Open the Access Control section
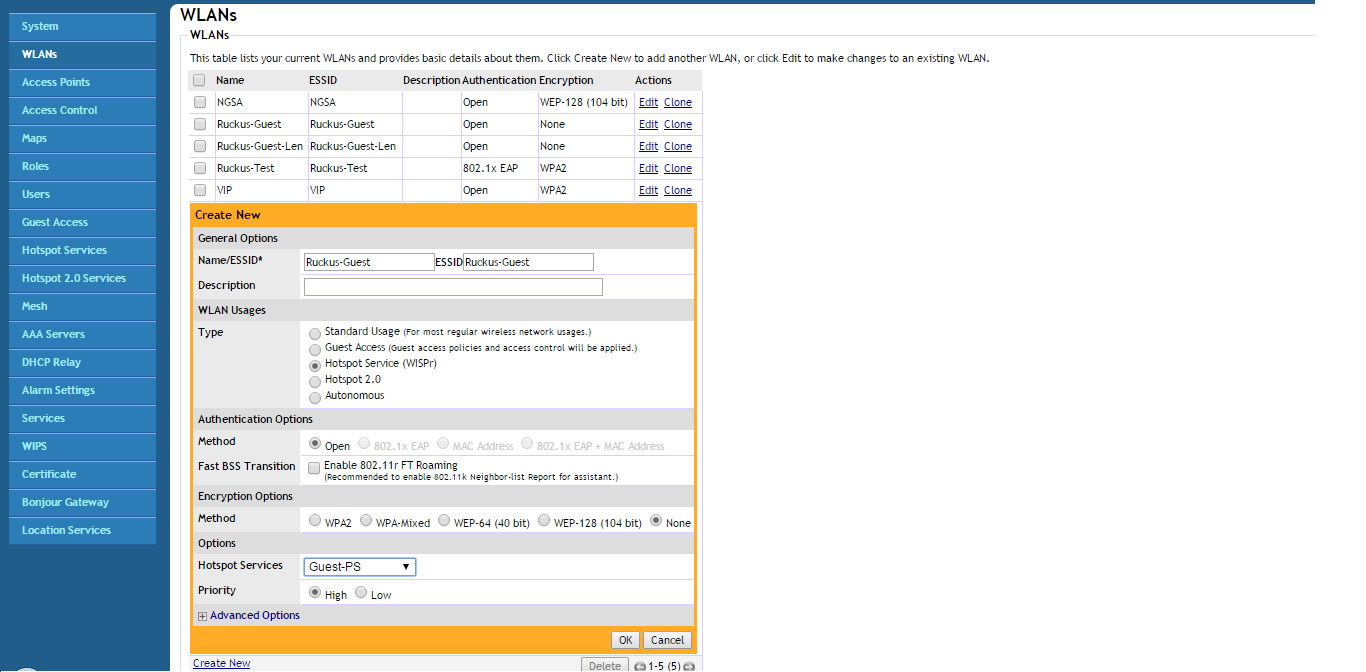 tap(82, 110)
